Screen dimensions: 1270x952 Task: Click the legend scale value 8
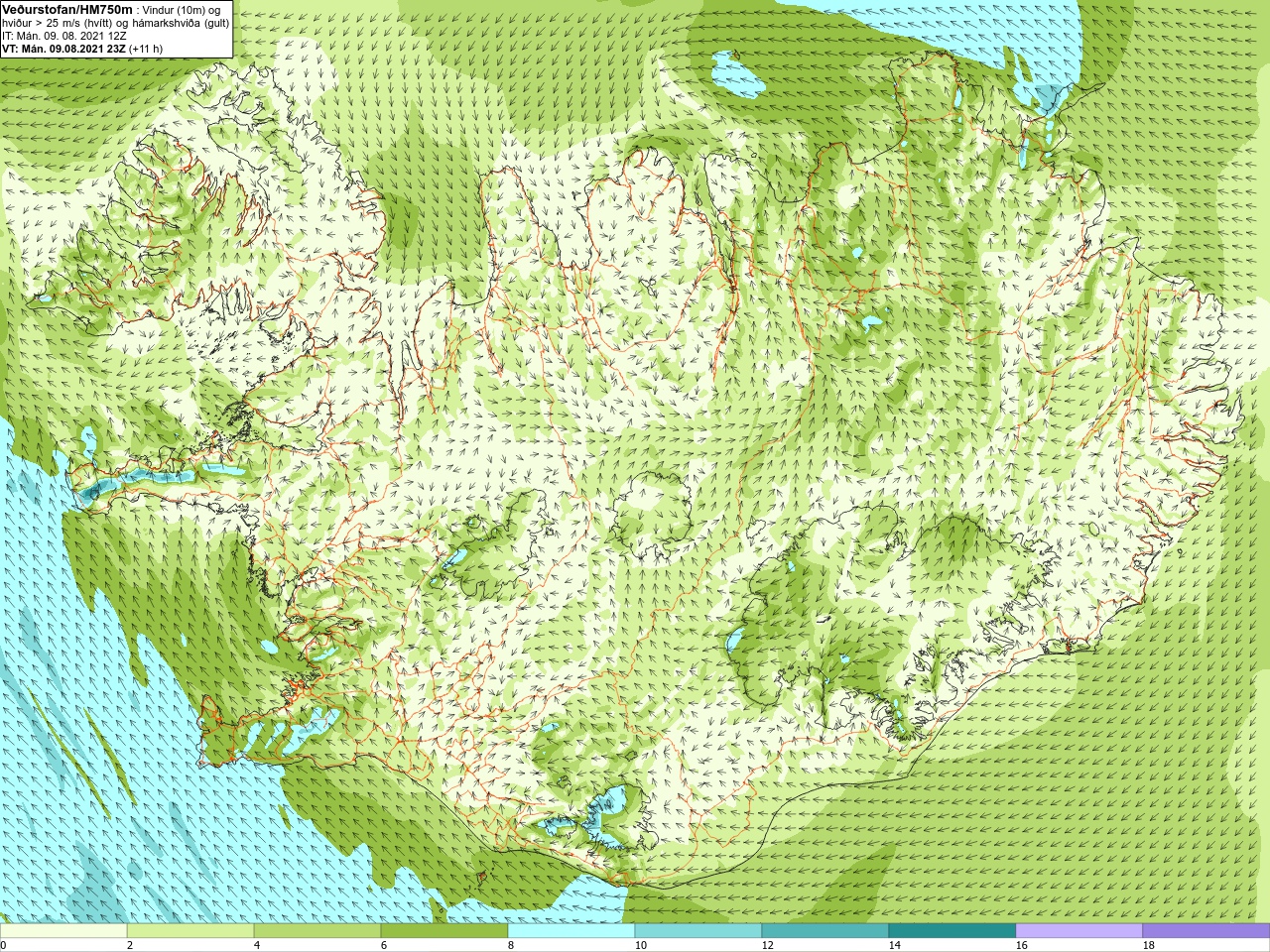pos(511,945)
